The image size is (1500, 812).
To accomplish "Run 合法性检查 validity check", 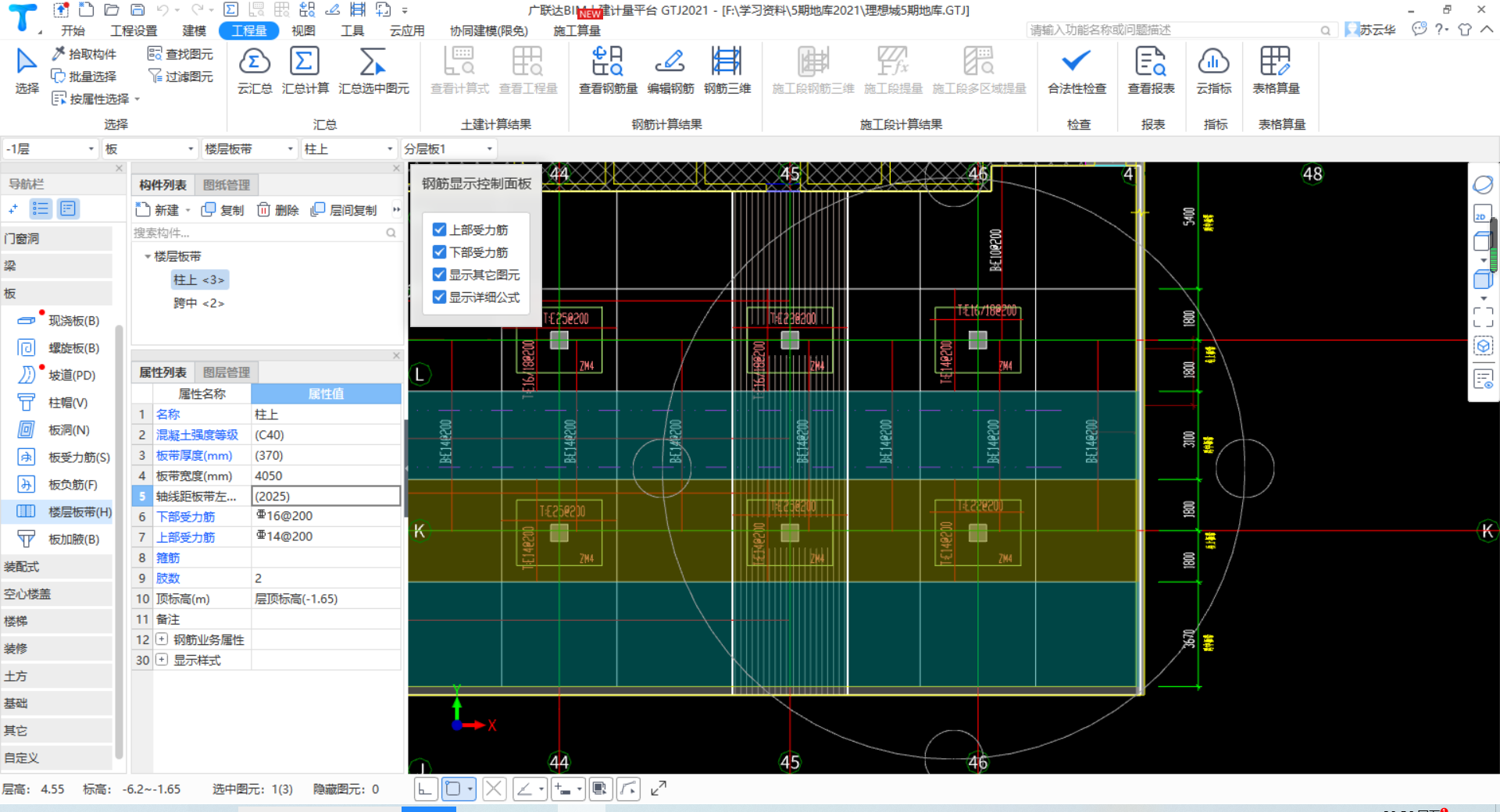I will pos(1077,69).
